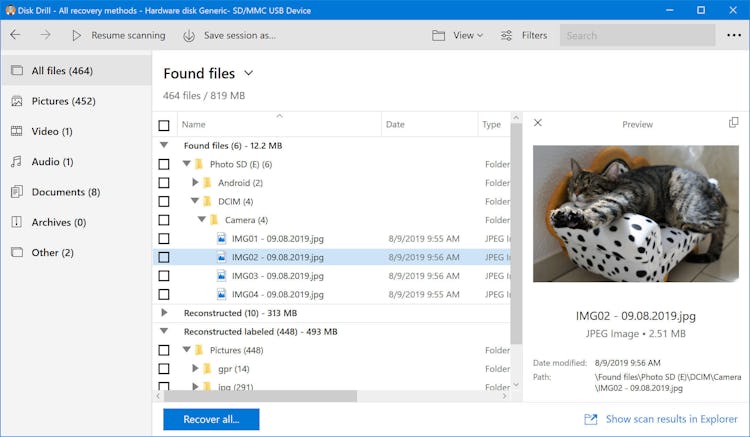Click the vertical scrollbar of file list
This screenshot has width=750, height=437.
click(x=516, y=234)
